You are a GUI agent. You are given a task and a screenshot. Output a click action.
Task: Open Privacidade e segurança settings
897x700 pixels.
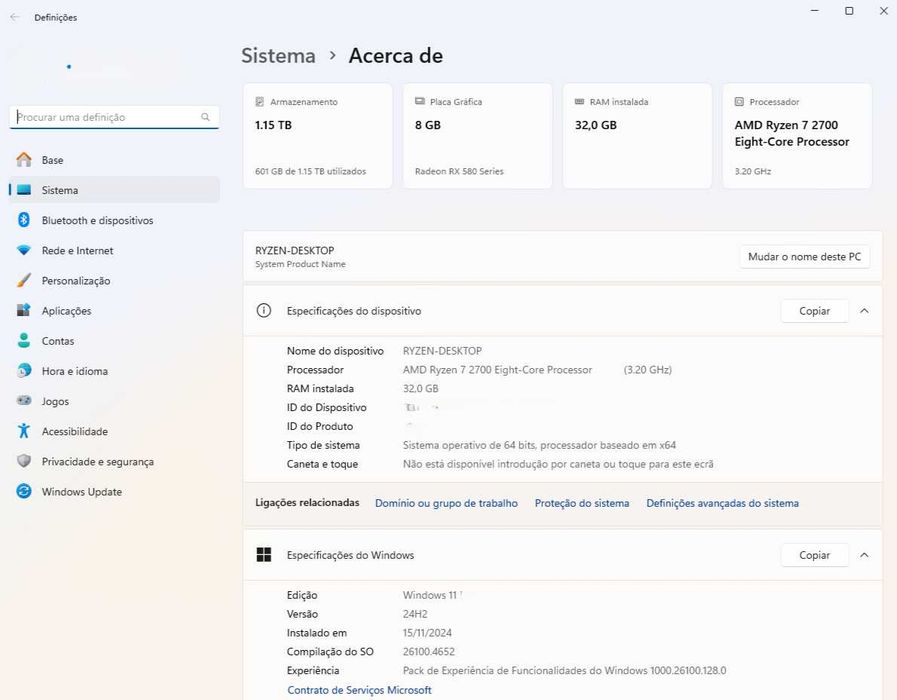[x=114, y=462]
